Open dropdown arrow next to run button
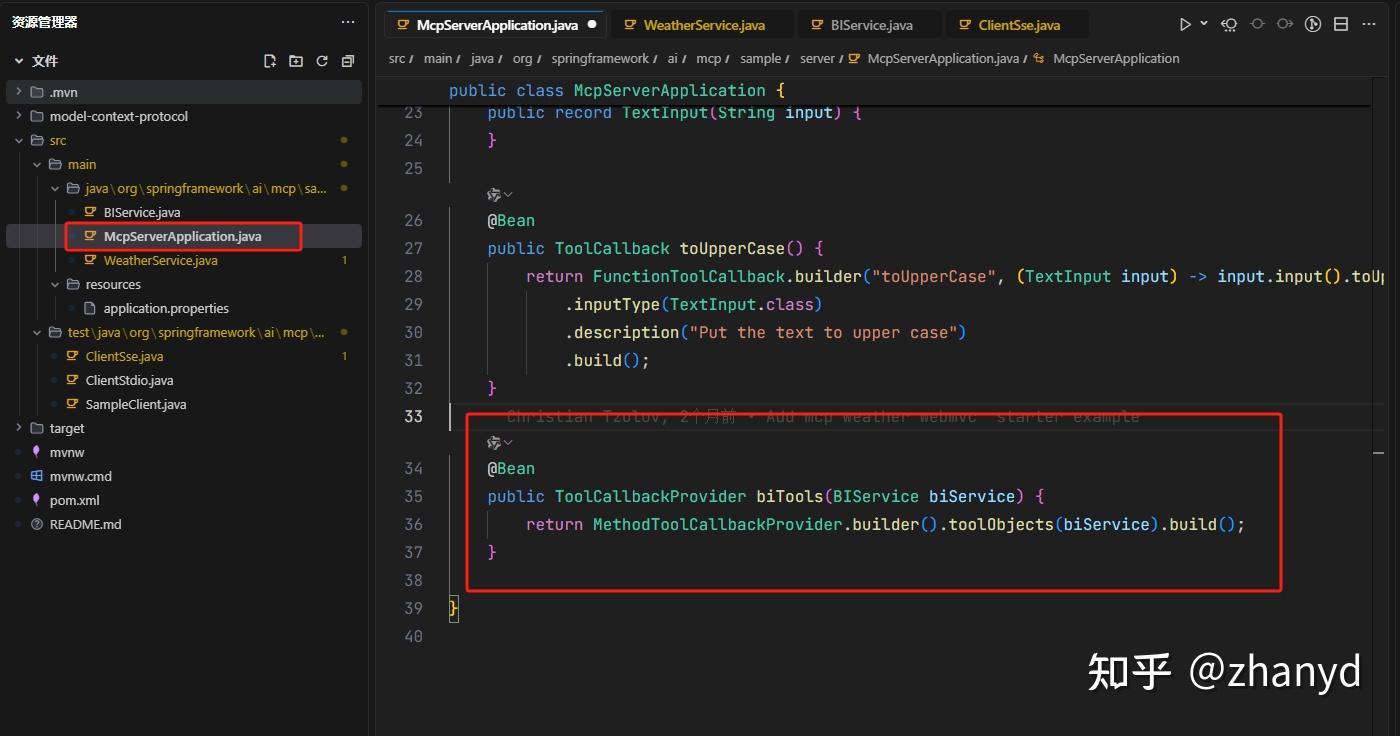 [x=1204, y=24]
